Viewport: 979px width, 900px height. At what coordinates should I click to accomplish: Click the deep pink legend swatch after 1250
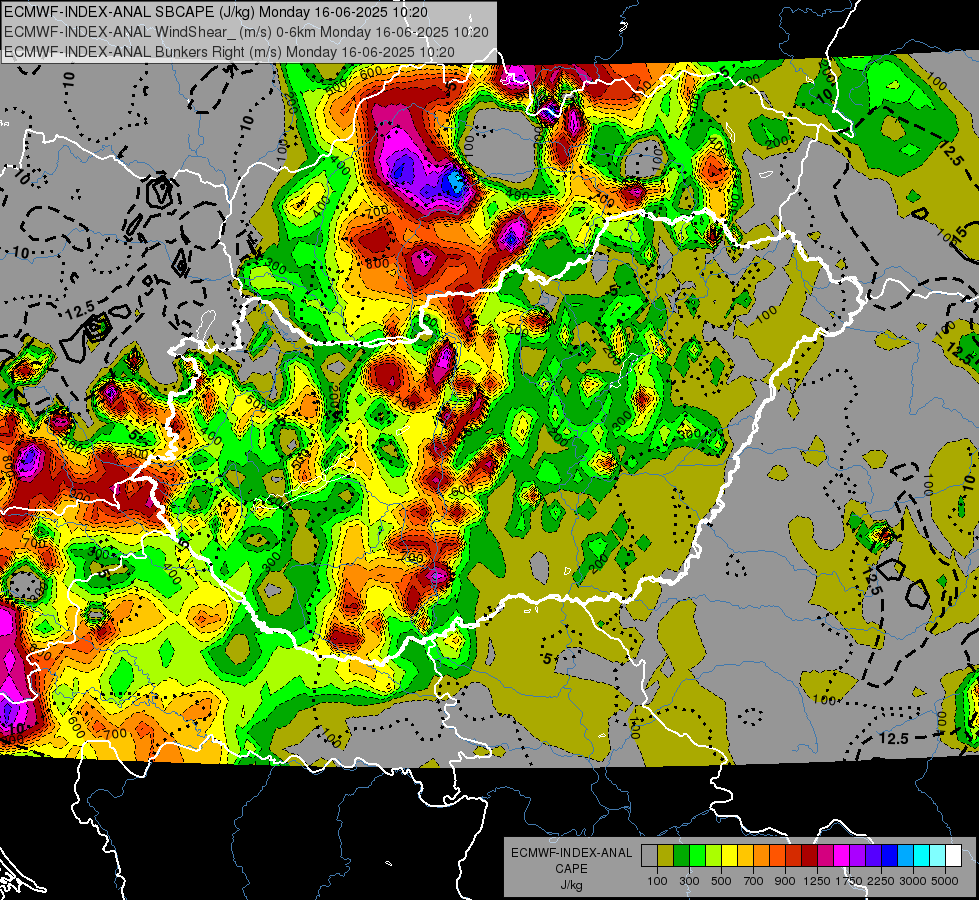coord(825,855)
